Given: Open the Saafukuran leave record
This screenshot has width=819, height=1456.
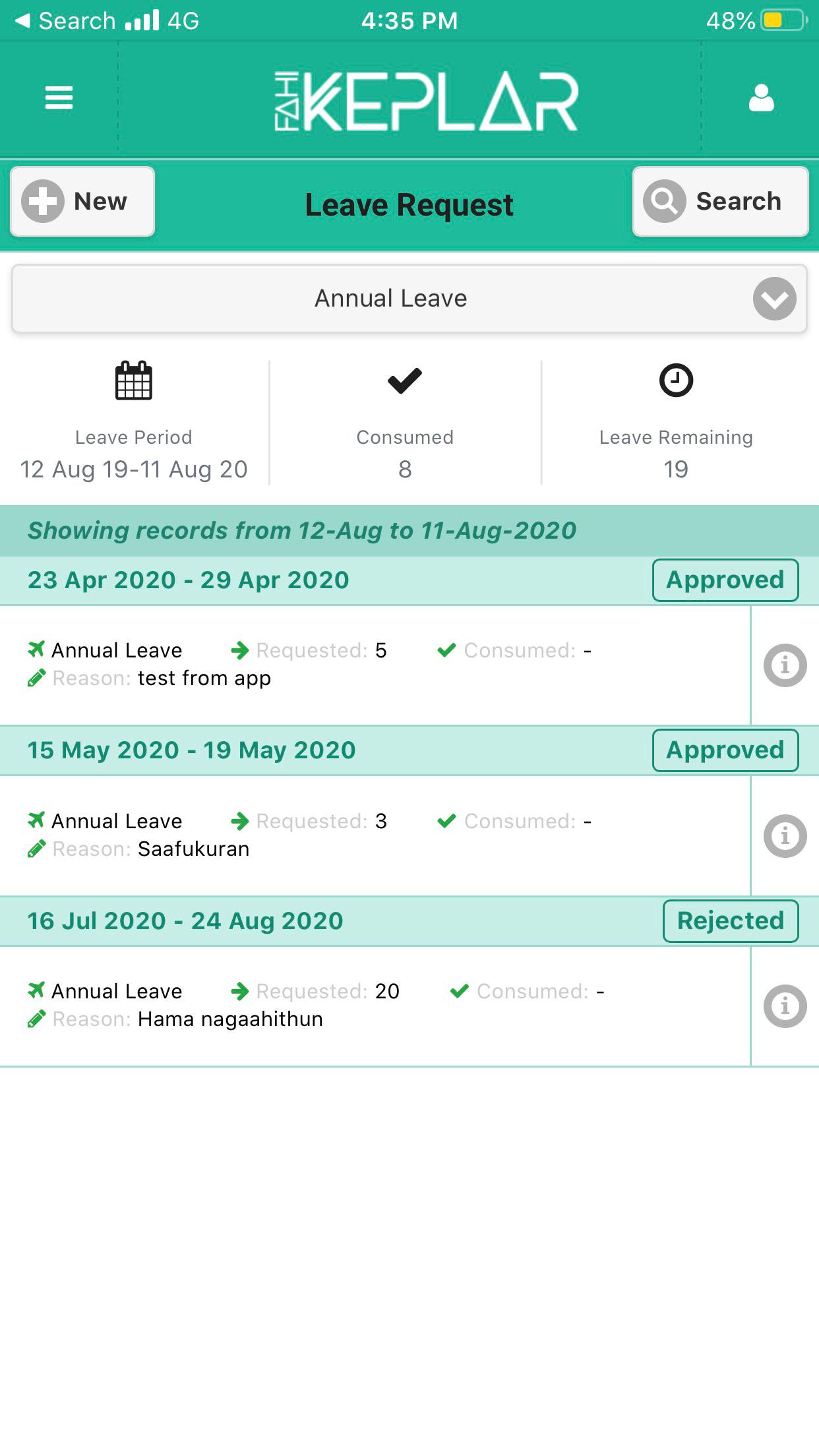Looking at the screenshot, I should tap(375, 835).
